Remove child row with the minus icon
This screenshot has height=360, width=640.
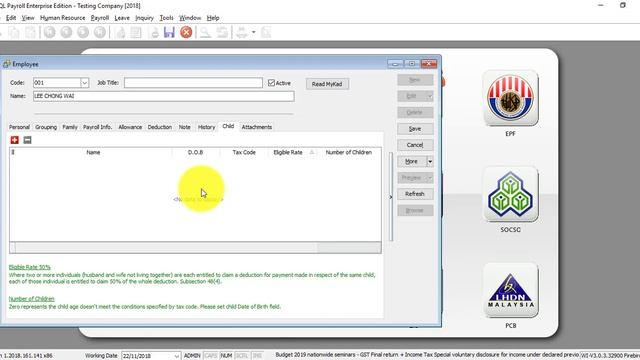(27, 140)
